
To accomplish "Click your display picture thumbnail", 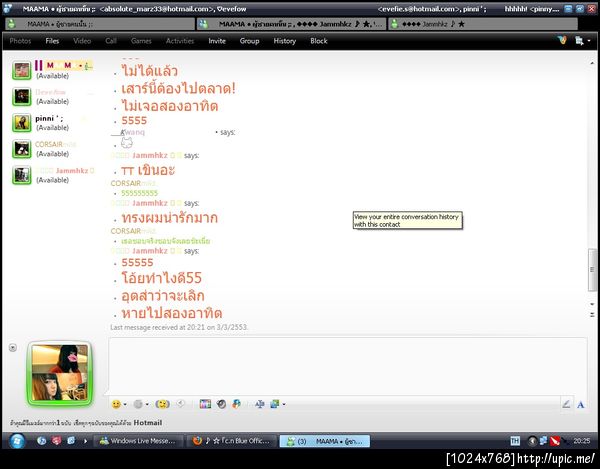I will tap(60, 373).
